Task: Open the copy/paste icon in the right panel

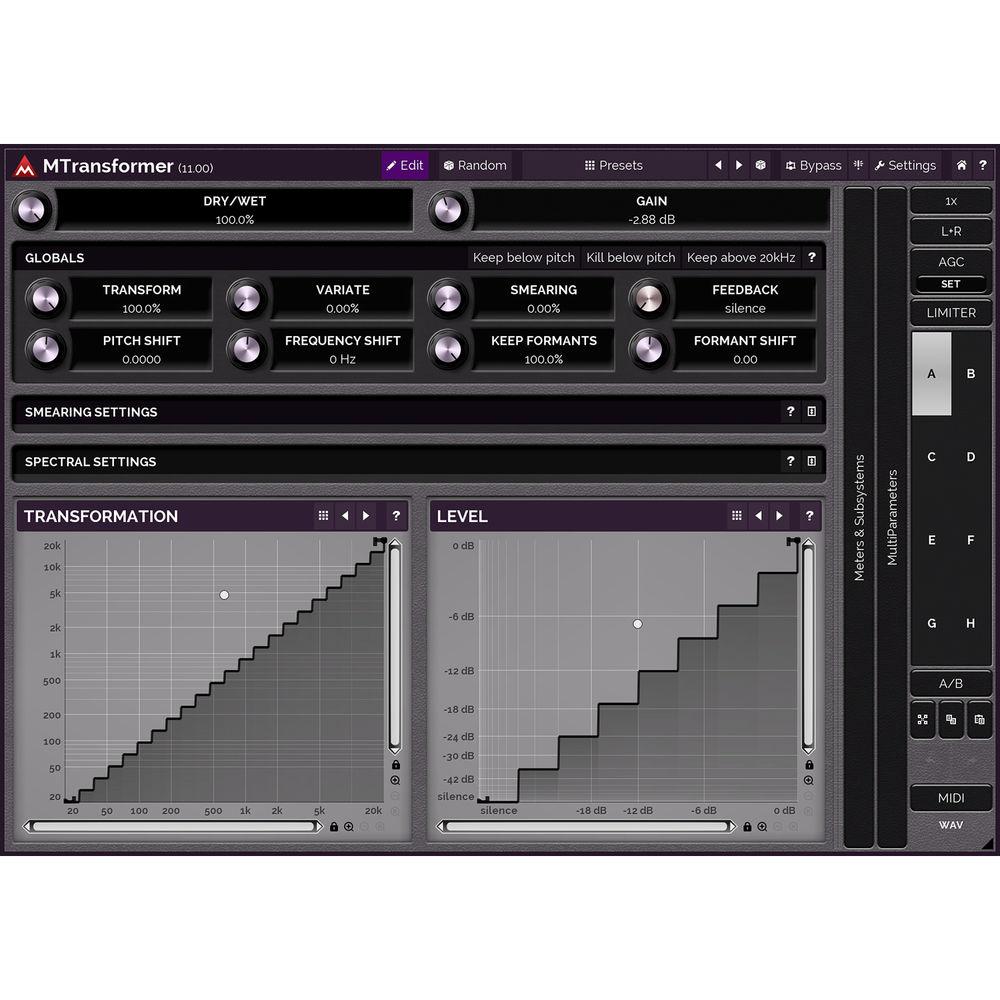Action: tap(950, 720)
